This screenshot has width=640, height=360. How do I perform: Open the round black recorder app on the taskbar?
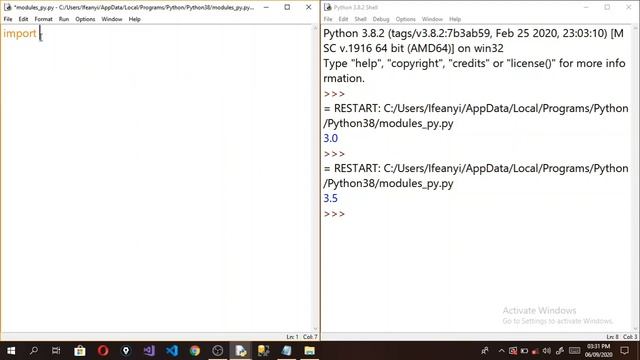218,351
